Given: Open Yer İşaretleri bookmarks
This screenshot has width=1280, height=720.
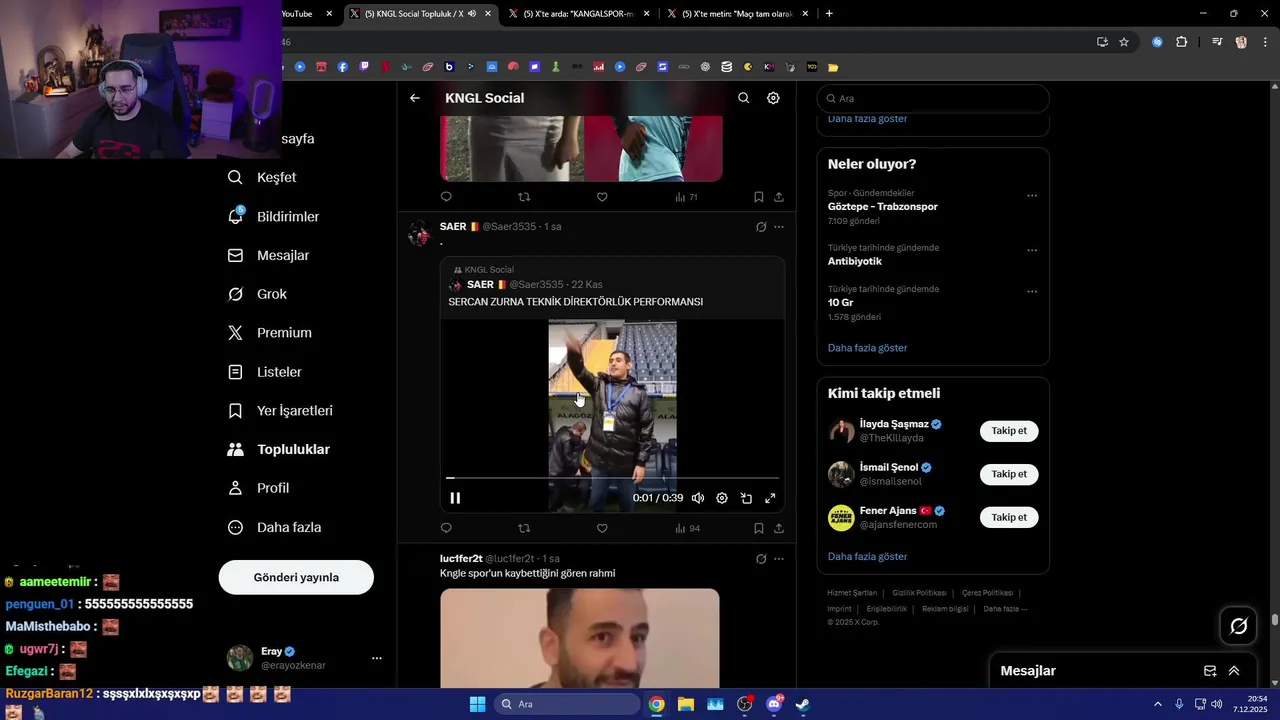Looking at the screenshot, I should tap(281, 411).
